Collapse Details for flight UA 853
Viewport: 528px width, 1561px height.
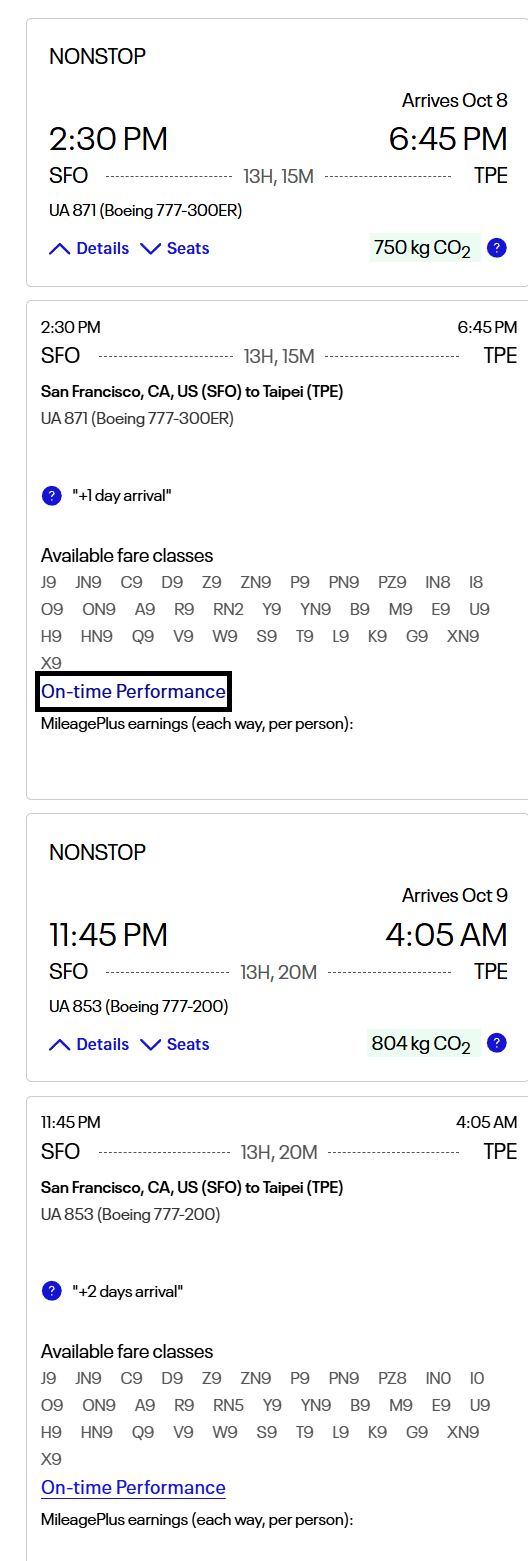tap(89, 1044)
